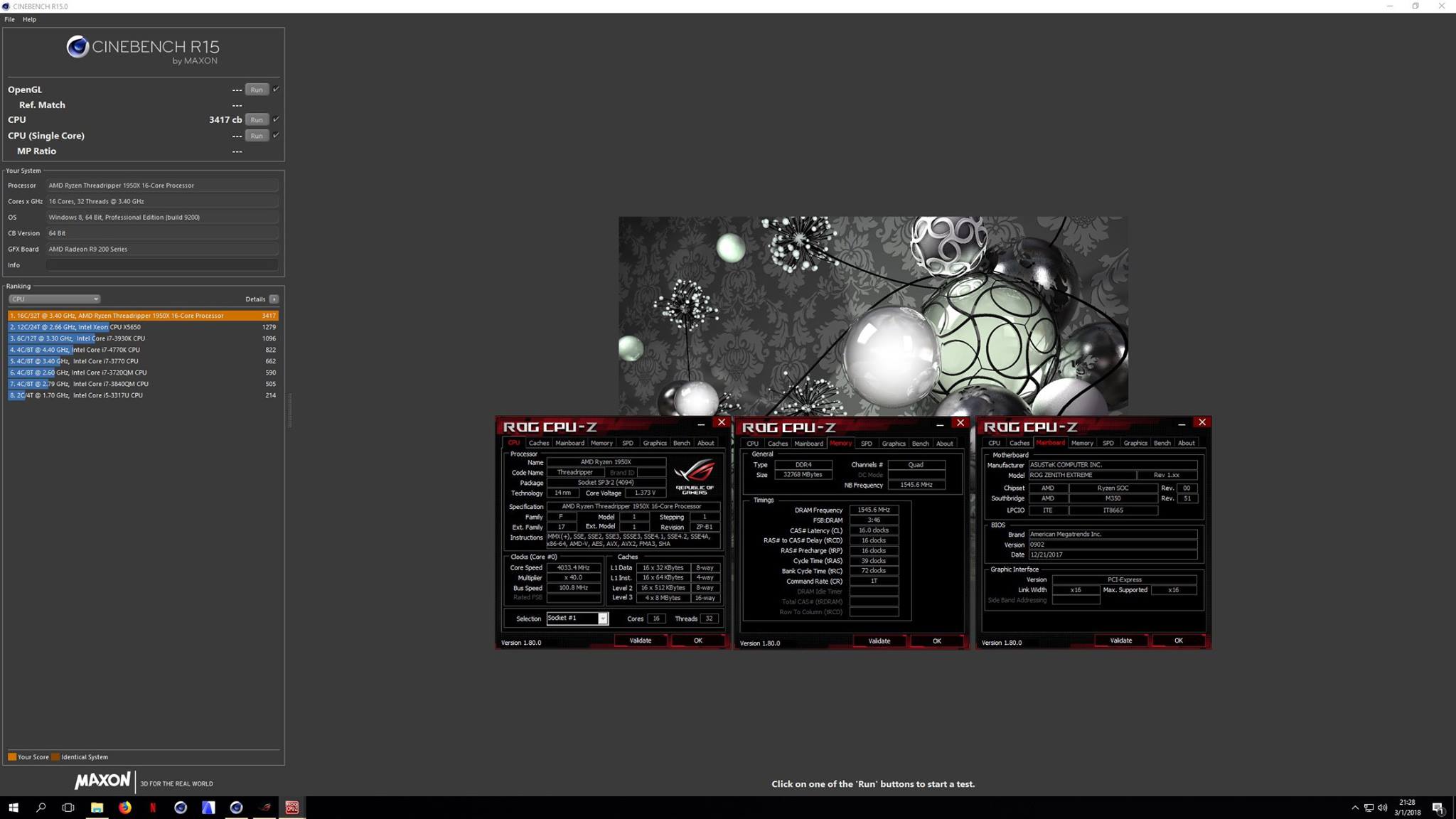
Task: Select the Core i7-3770 ranking row
Action: pos(143,361)
